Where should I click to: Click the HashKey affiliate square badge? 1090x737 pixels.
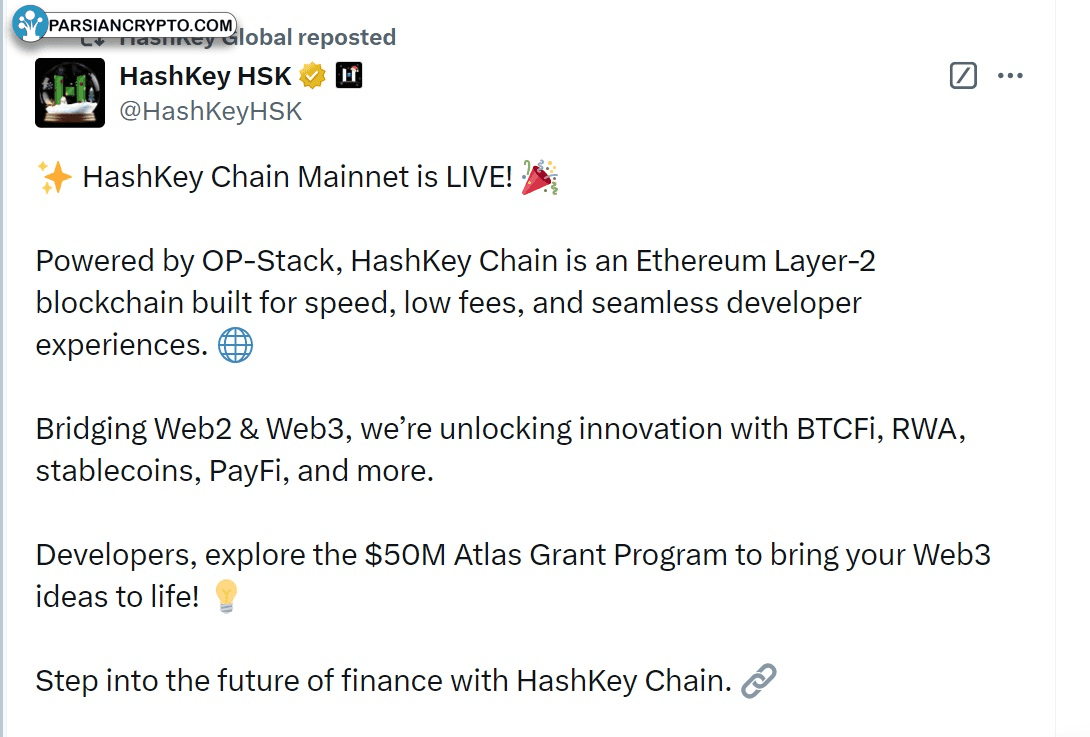349,75
